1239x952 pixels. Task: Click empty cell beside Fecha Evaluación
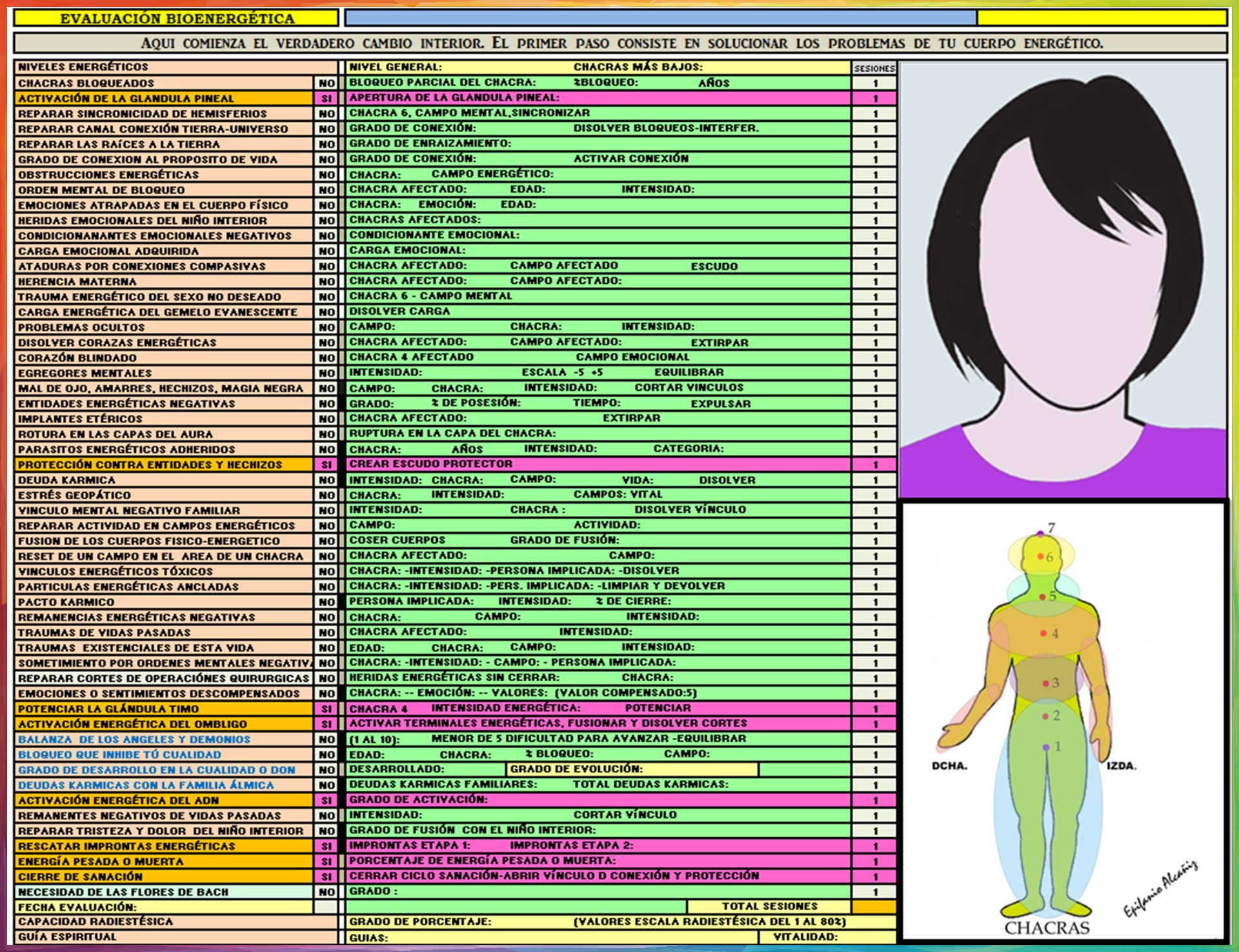click(x=326, y=907)
